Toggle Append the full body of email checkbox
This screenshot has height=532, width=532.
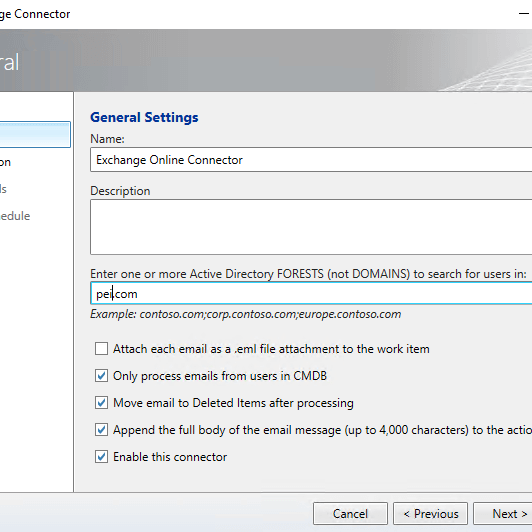point(101,430)
